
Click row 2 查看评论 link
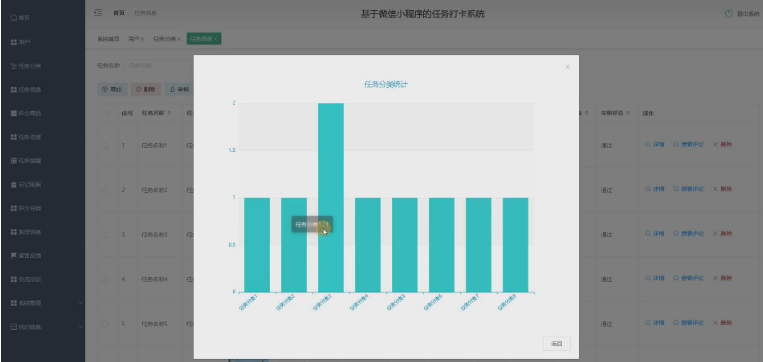689,189
